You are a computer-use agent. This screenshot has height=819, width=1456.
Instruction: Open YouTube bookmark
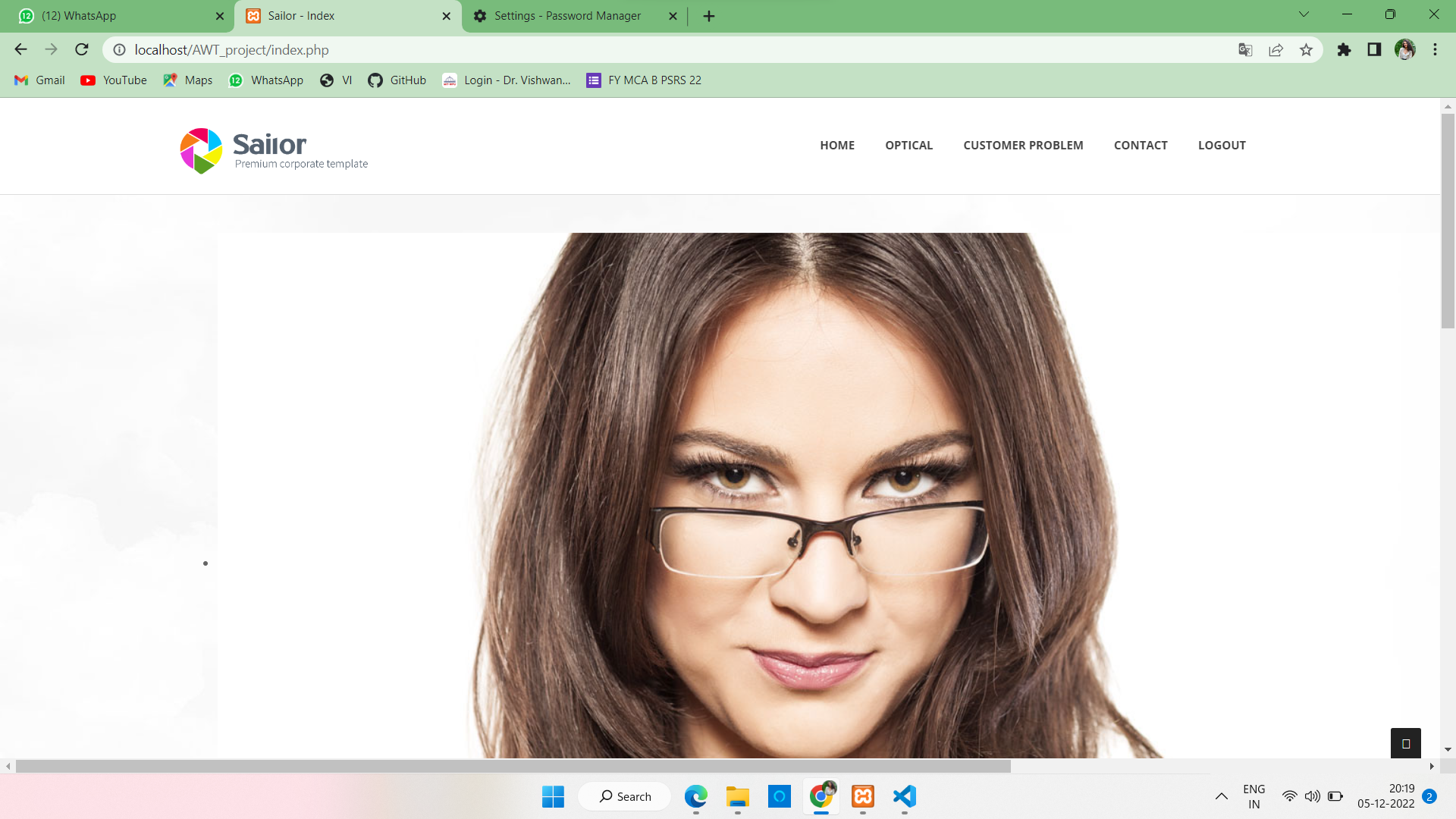(113, 80)
